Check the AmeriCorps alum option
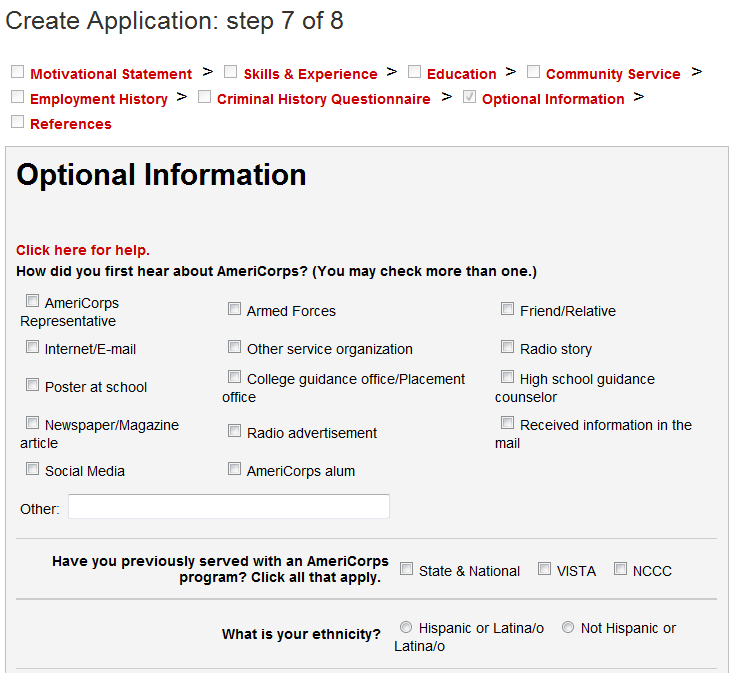 click(x=235, y=469)
